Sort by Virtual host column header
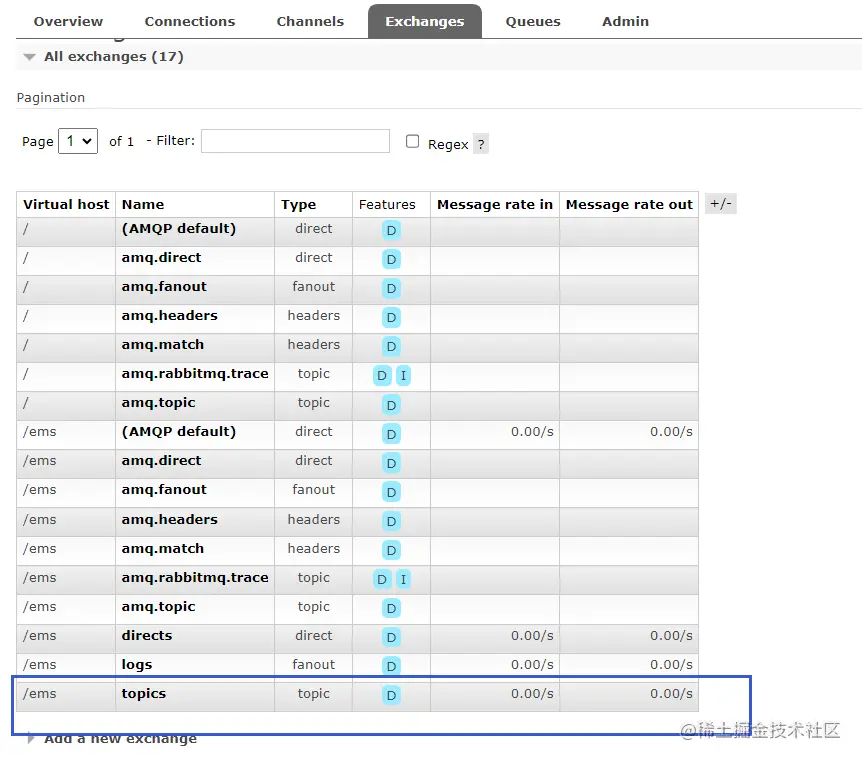Screen dimensions: 862x762 click(66, 205)
